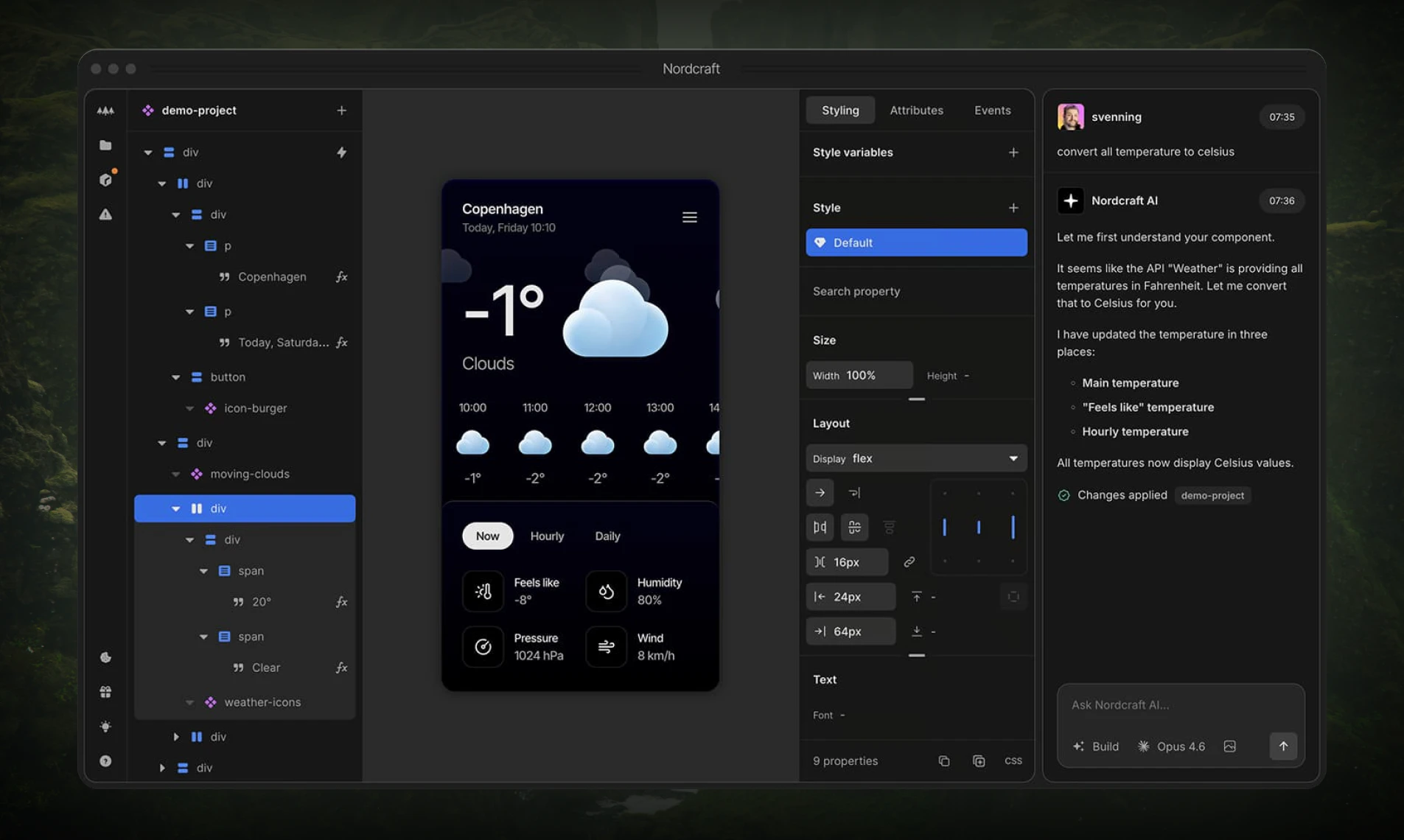The image size is (1404, 840).
Task: Open the Events tab
Action: point(992,110)
